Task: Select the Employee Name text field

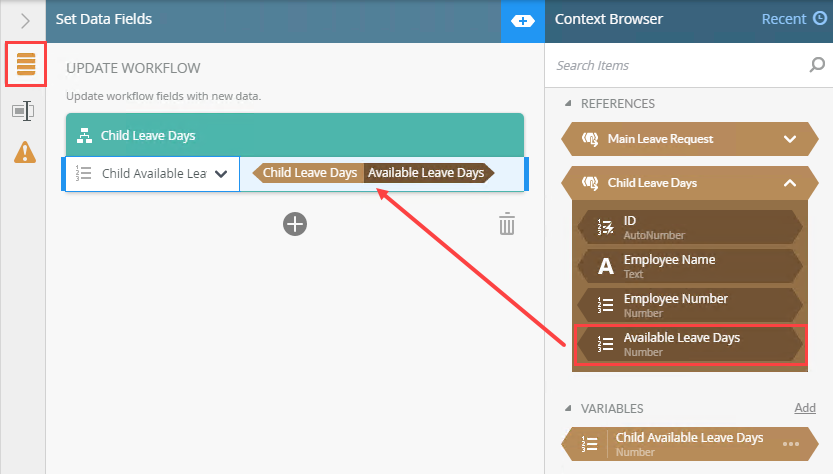Action: tap(690, 266)
